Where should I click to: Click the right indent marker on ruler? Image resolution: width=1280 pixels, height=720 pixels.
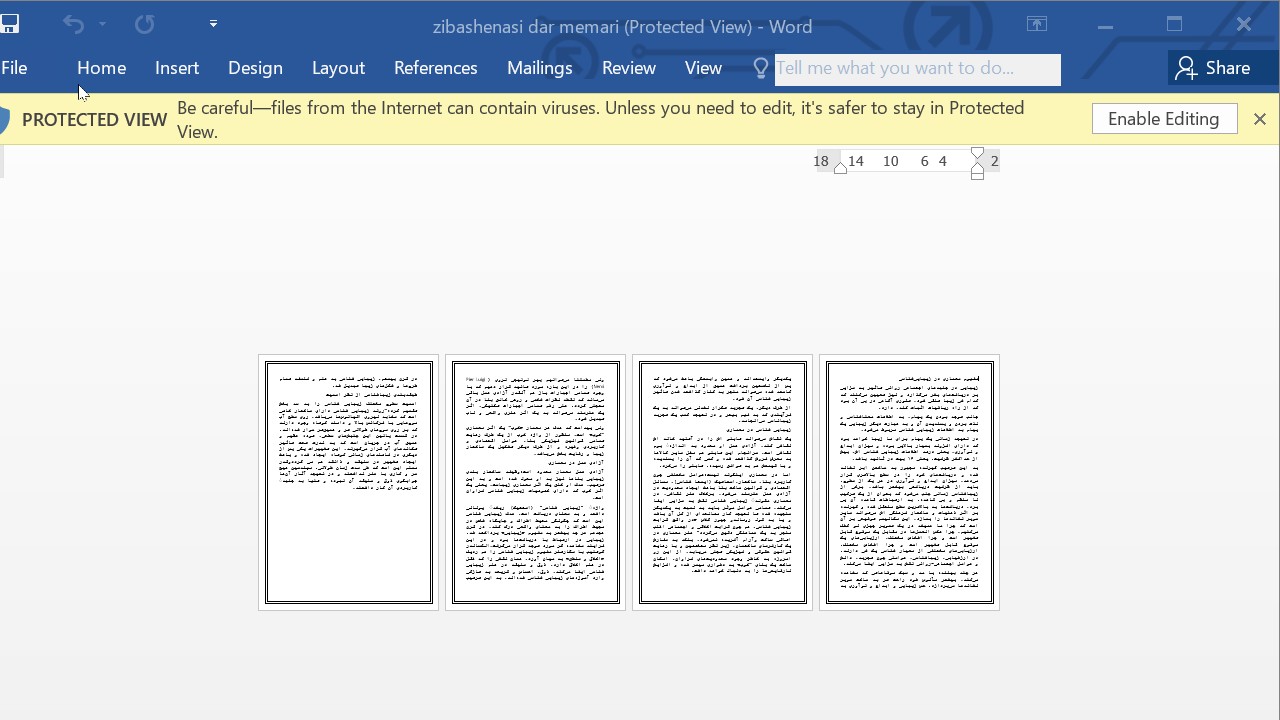point(978,163)
